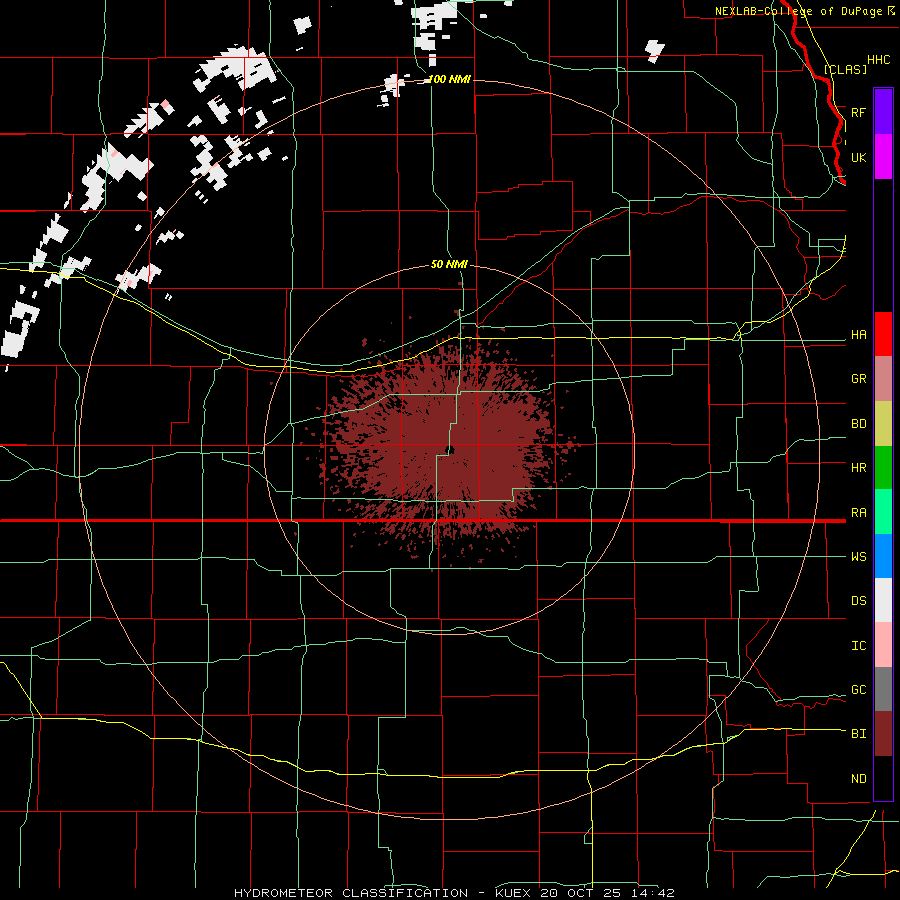Click the 'HA' legend label

[x=858, y=335]
